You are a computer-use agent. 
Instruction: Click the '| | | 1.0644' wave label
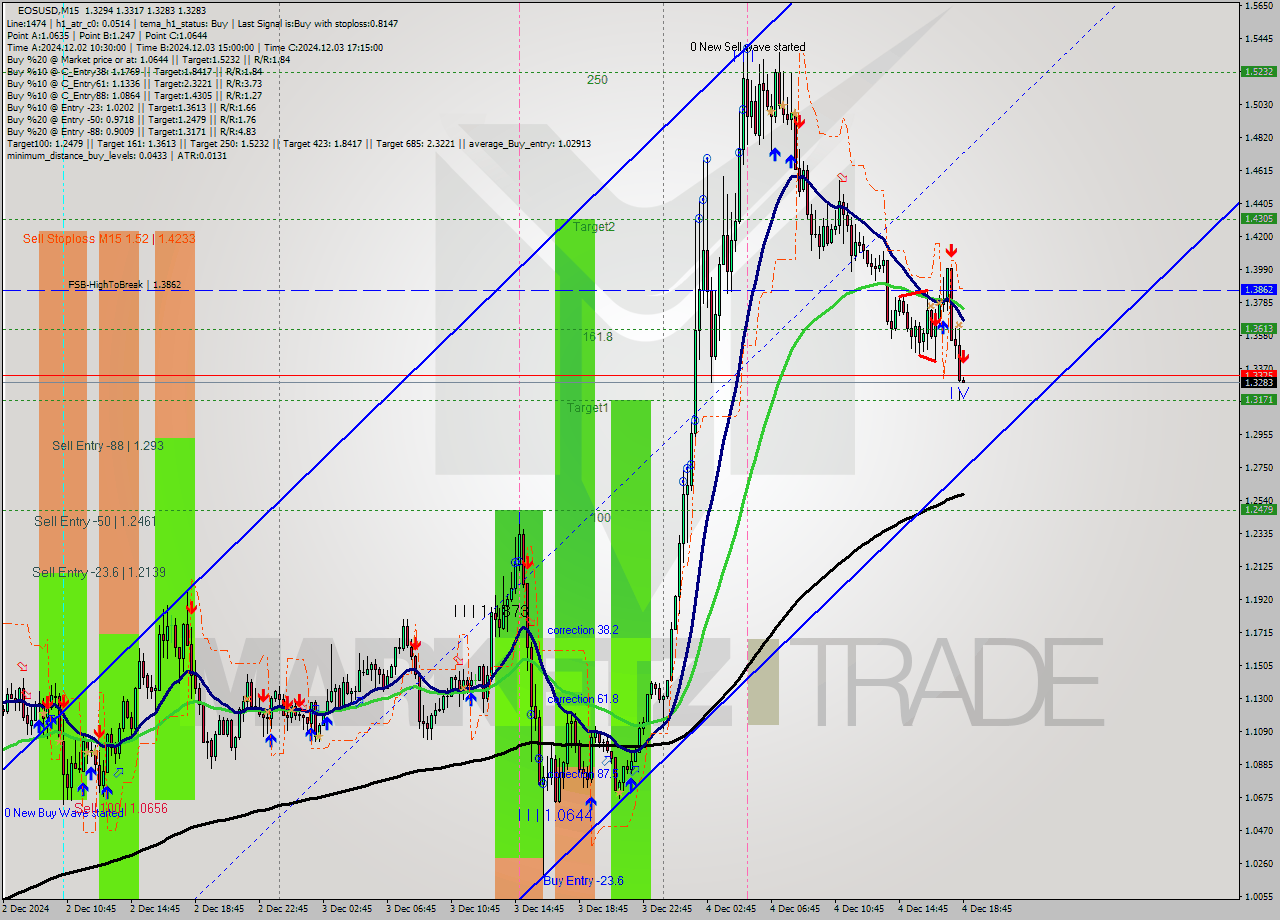pyautogui.click(x=556, y=815)
